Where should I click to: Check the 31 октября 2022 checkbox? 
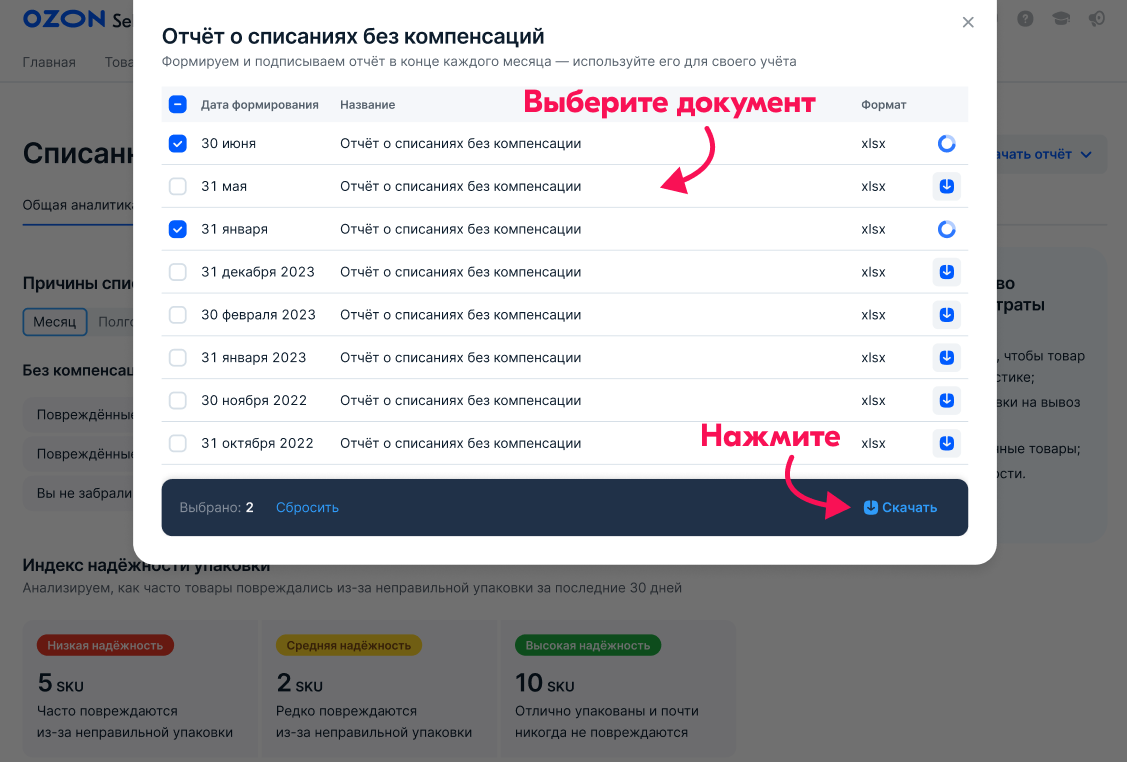[178, 443]
